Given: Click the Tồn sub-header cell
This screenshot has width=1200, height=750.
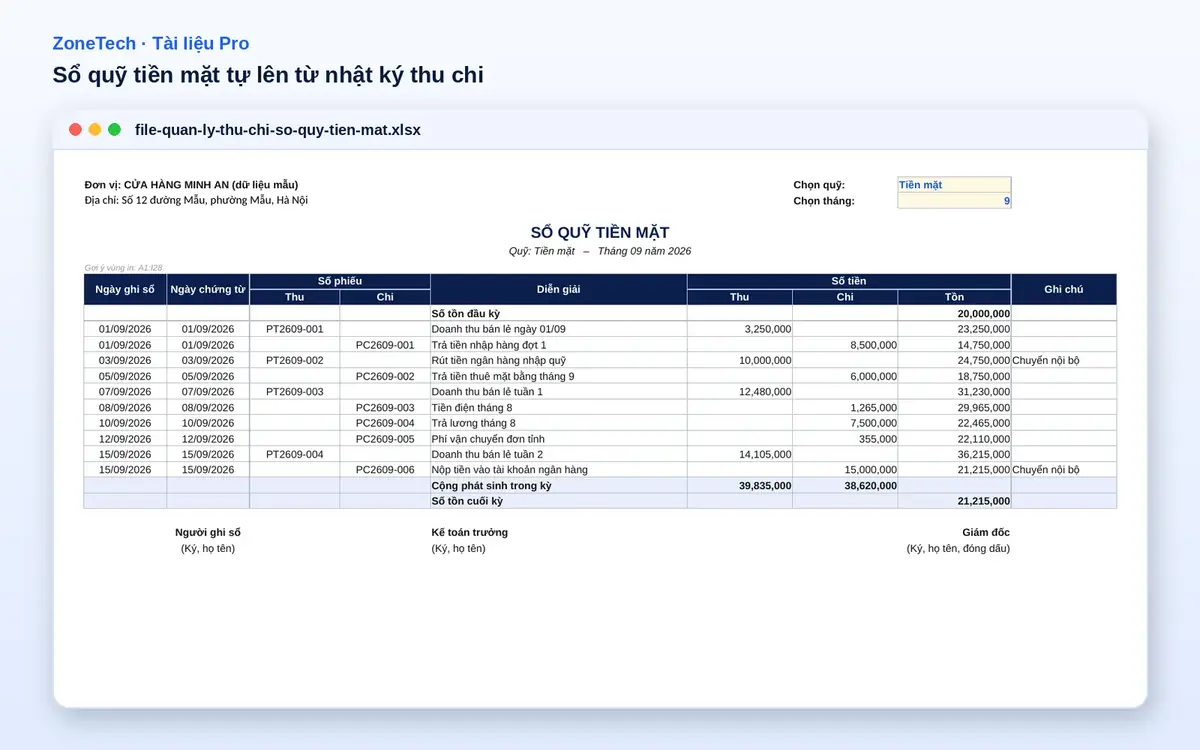Looking at the screenshot, I should coord(954,297).
